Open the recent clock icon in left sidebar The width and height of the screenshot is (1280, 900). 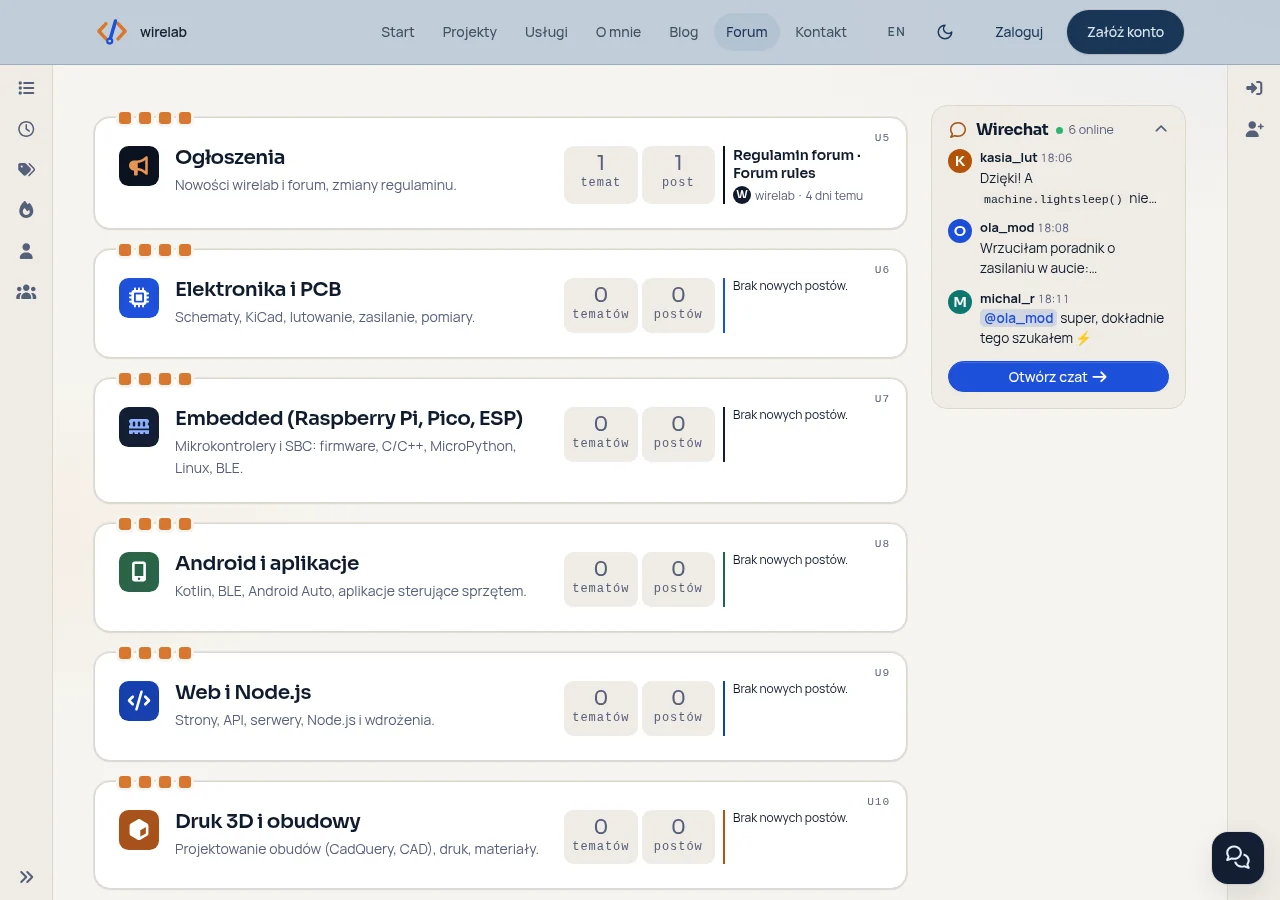point(26,129)
